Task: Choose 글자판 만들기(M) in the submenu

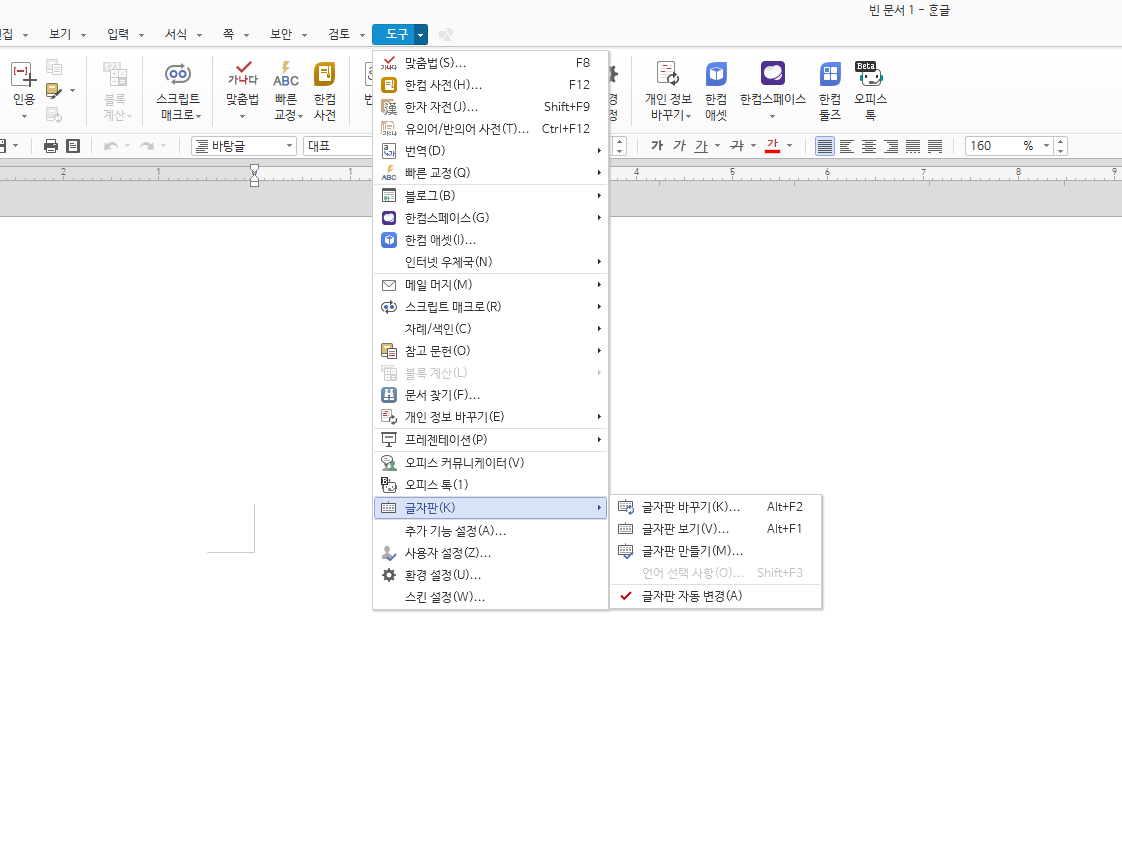Action: (x=716, y=551)
